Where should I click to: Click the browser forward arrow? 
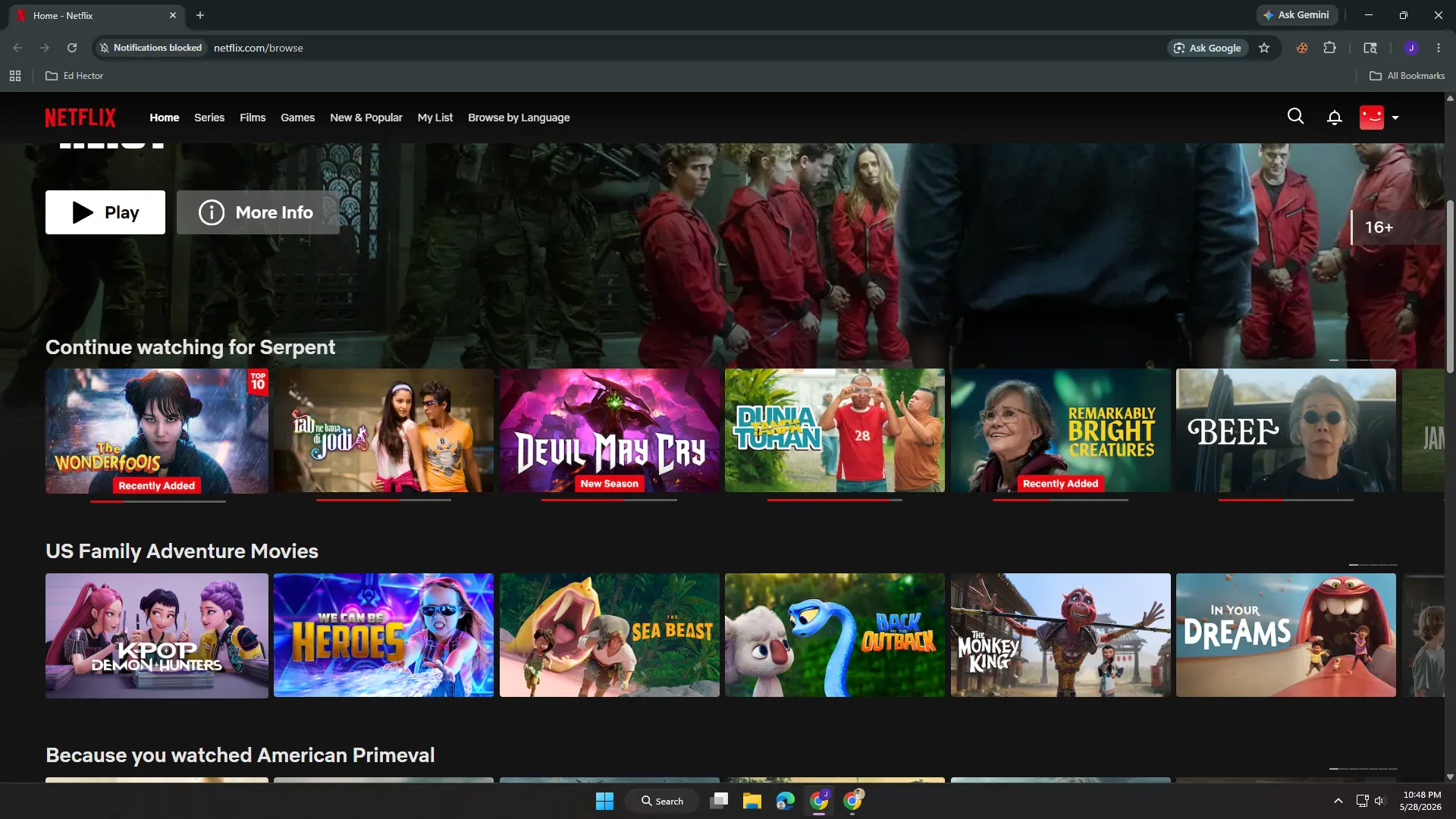45,48
